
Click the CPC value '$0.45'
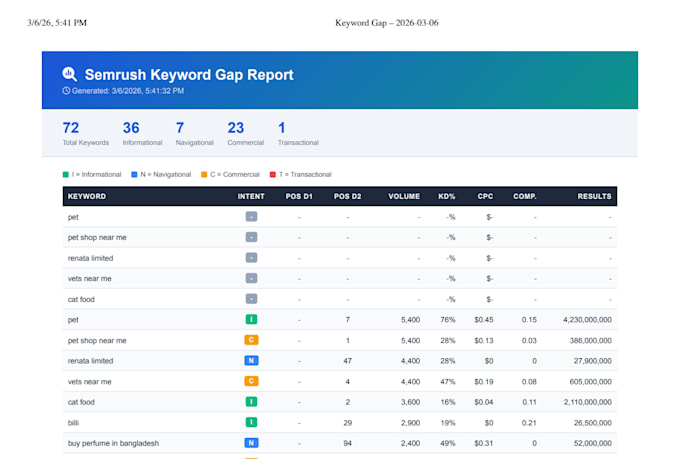point(484,320)
